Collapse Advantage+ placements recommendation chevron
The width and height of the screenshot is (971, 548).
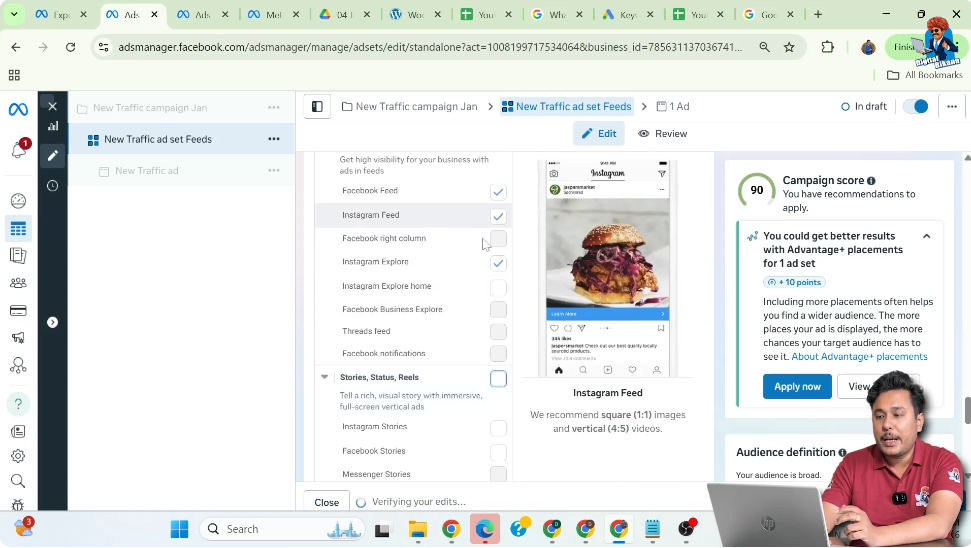(x=926, y=236)
